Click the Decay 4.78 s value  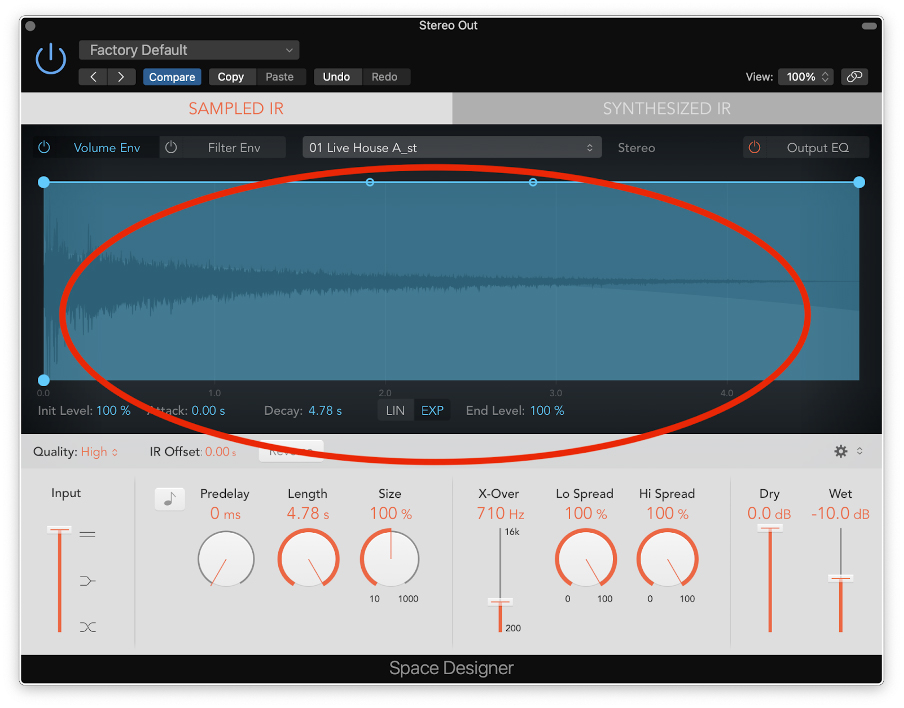pos(325,411)
